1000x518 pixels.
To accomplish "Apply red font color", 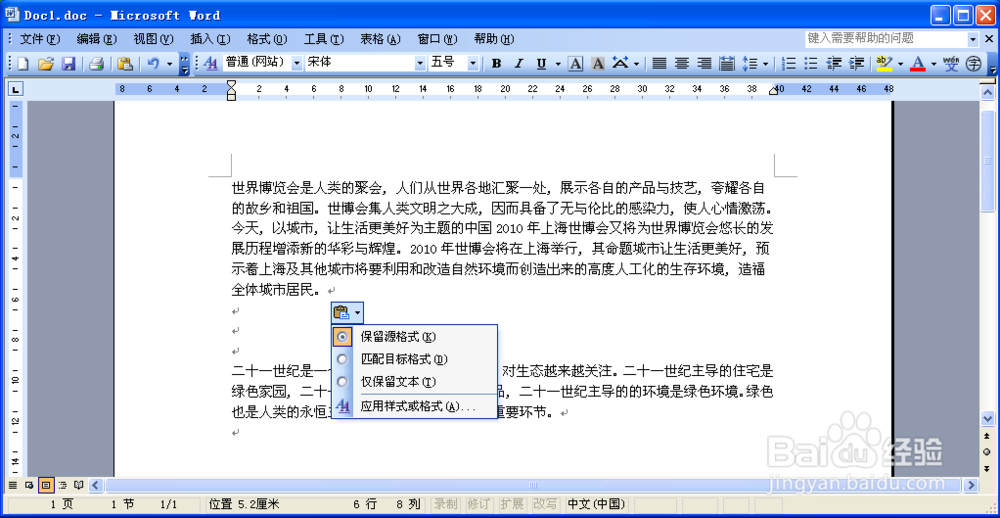I will (x=918, y=63).
